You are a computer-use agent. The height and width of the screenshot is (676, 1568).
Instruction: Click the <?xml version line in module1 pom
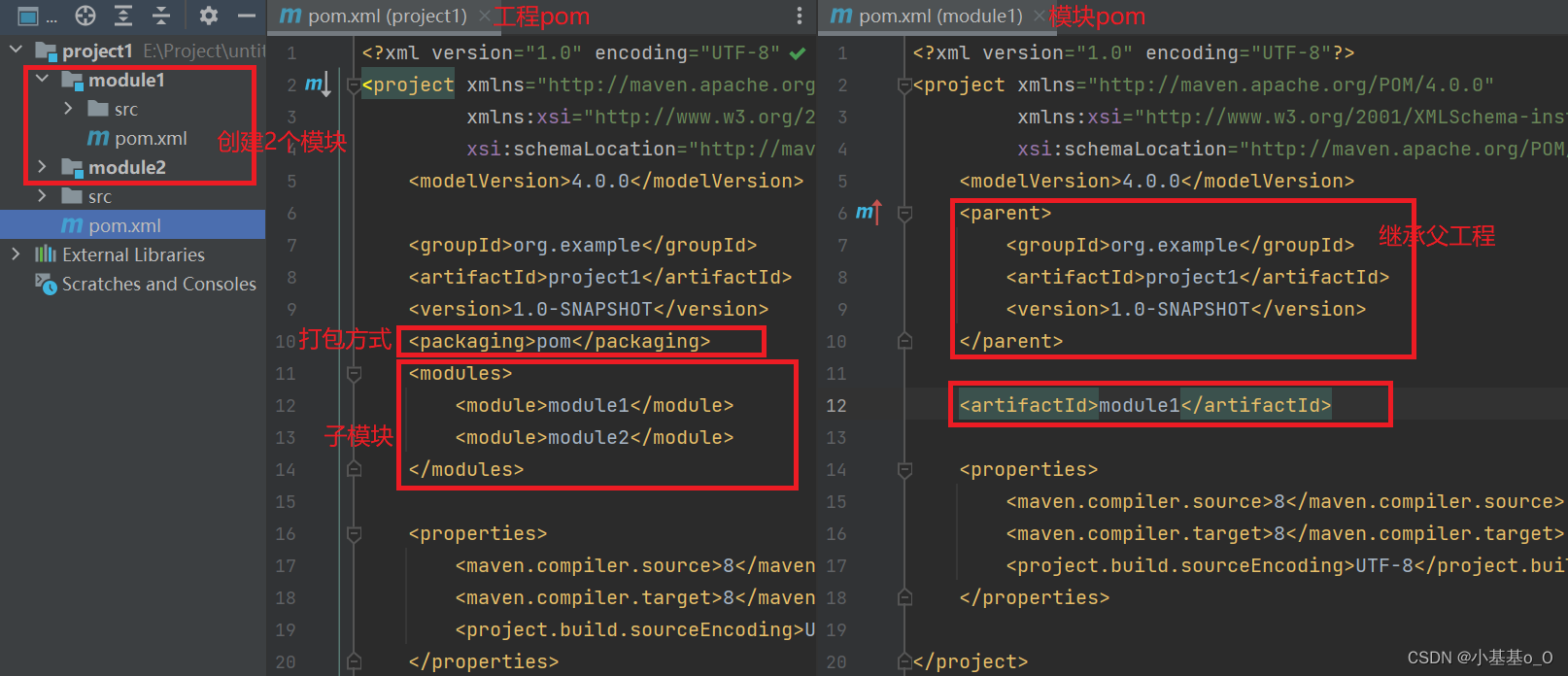tap(1134, 53)
